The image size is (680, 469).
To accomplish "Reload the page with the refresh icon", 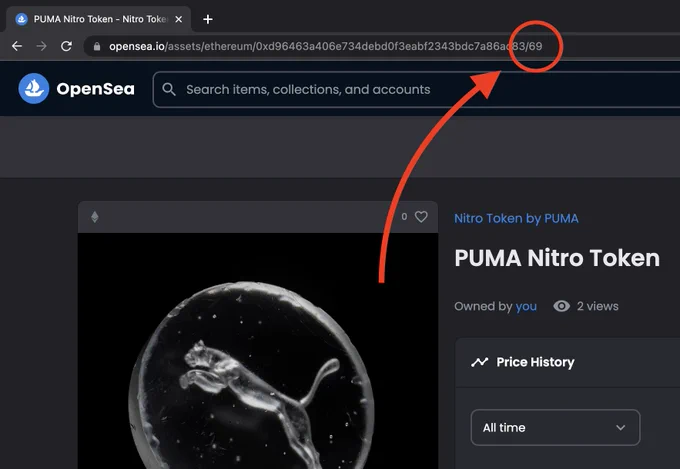I will [x=66, y=46].
